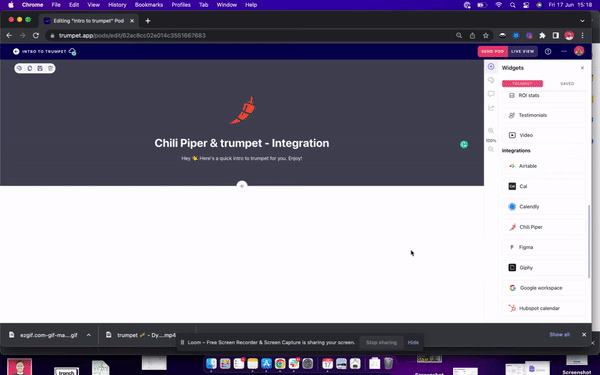This screenshot has height=375, width=600.
Task: Click the tag icon in the section toolbar
Action: (20, 68)
